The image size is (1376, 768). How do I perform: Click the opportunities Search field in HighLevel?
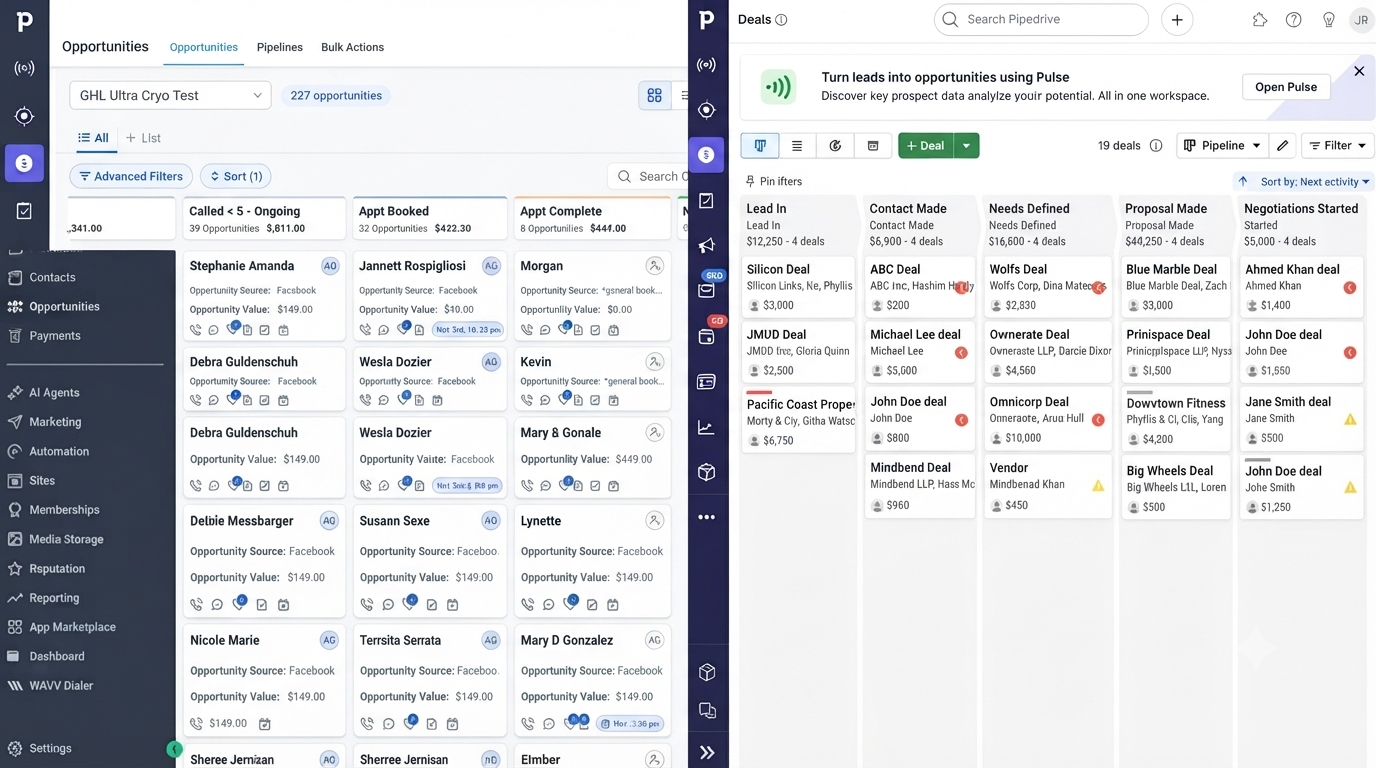pos(648,176)
